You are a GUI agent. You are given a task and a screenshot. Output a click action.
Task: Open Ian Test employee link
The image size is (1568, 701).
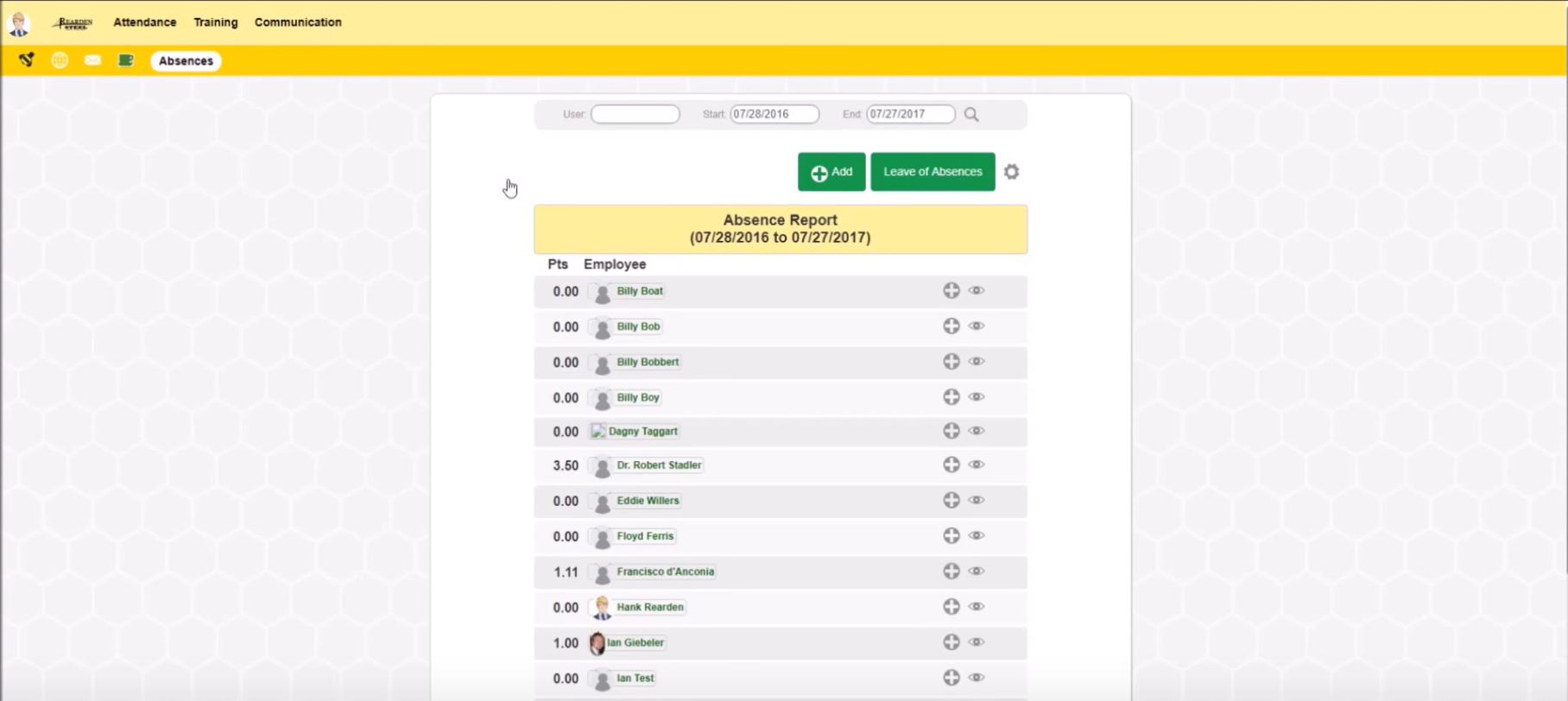tap(635, 678)
